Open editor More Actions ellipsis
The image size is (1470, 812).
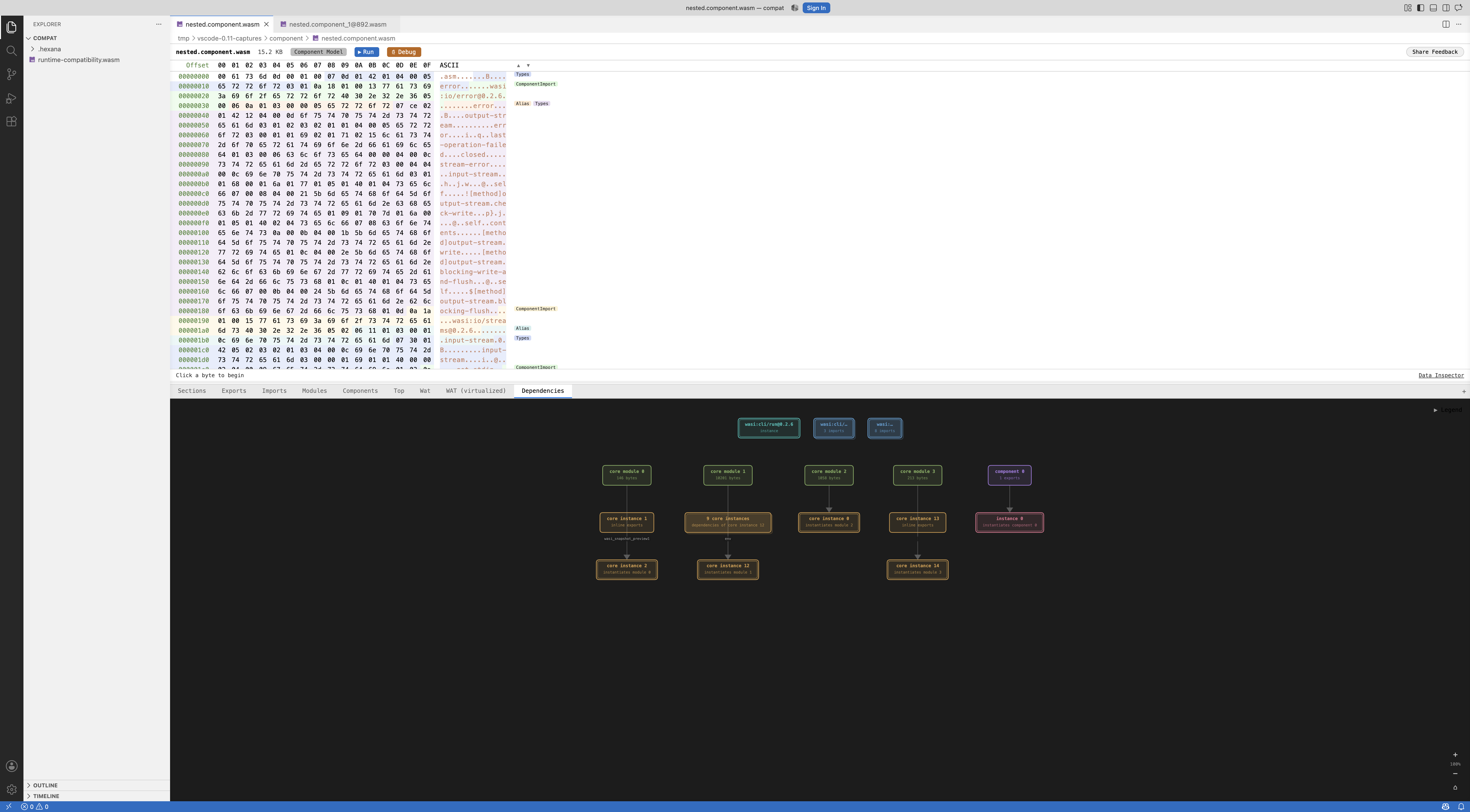[x=1459, y=24]
